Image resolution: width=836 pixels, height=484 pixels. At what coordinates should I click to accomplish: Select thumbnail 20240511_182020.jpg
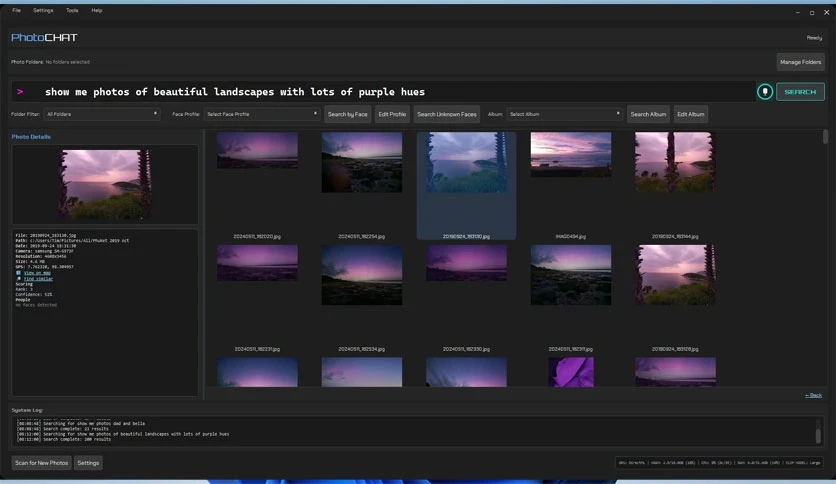coord(257,150)
